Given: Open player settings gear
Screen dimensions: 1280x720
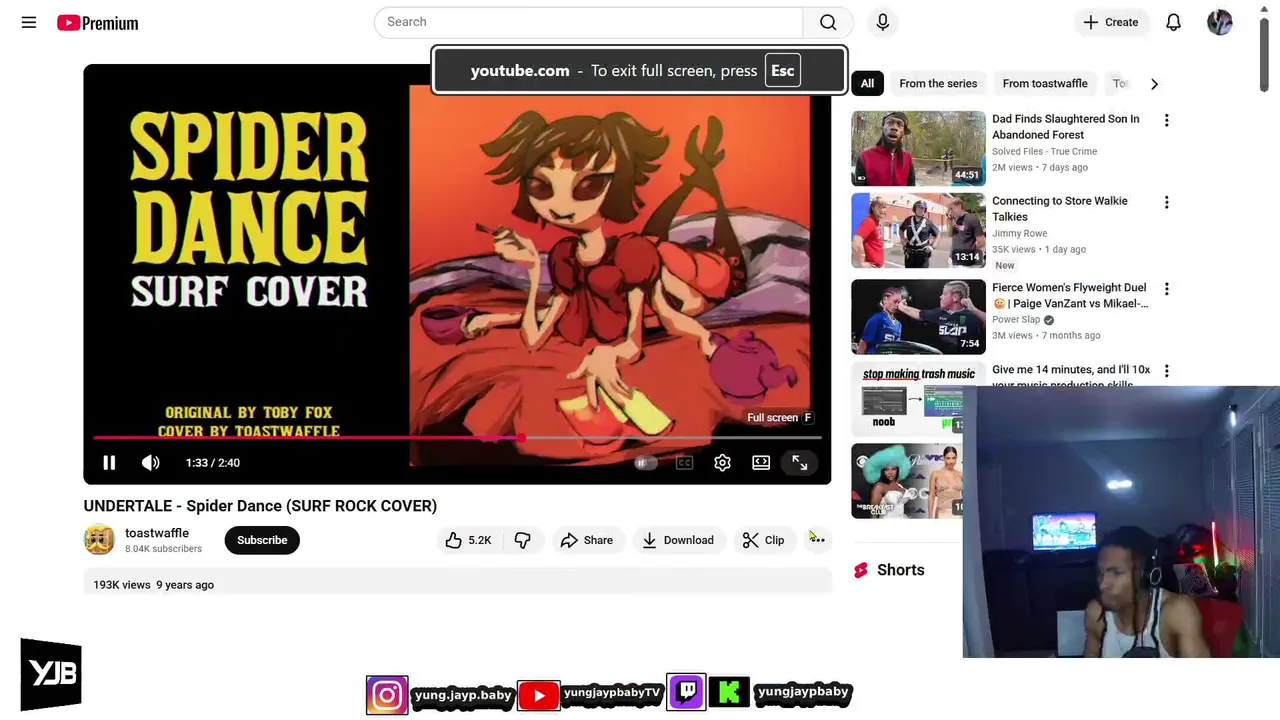Looking at the screenshot, I should [x=722, y=463].
